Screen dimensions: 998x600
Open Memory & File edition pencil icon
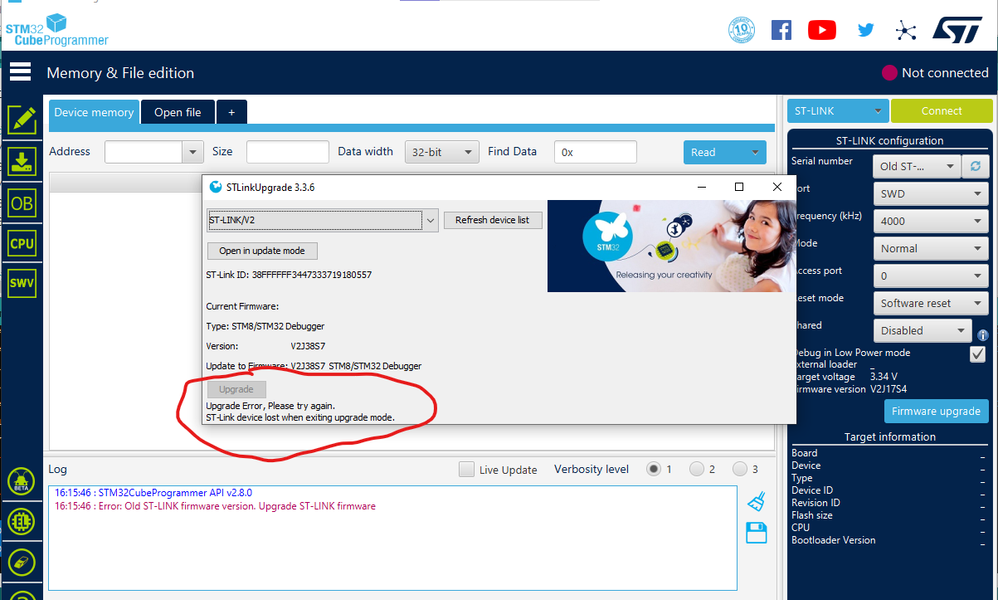coord(22,120)
